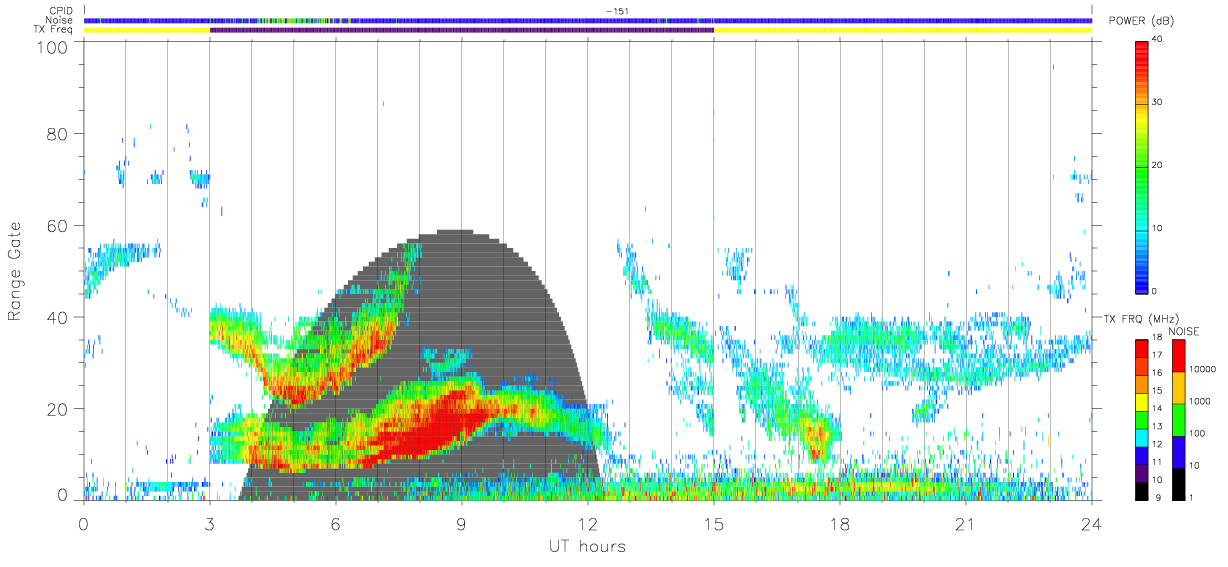
Task: Click the 14 label on TX FRQ legend
Action: (1157, 408)
